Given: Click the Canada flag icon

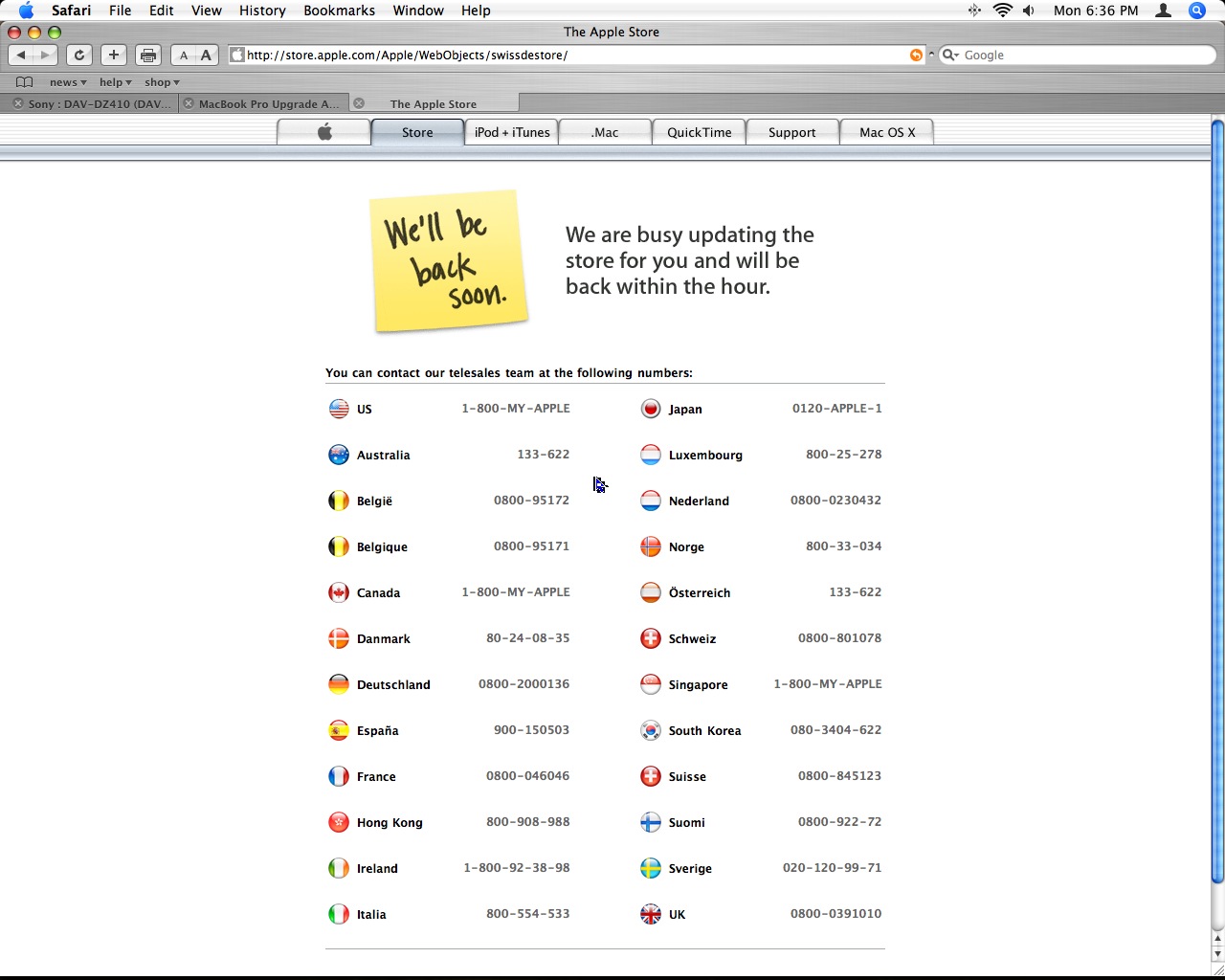Looking at the screenshot, I should click(x=339, y=592).
